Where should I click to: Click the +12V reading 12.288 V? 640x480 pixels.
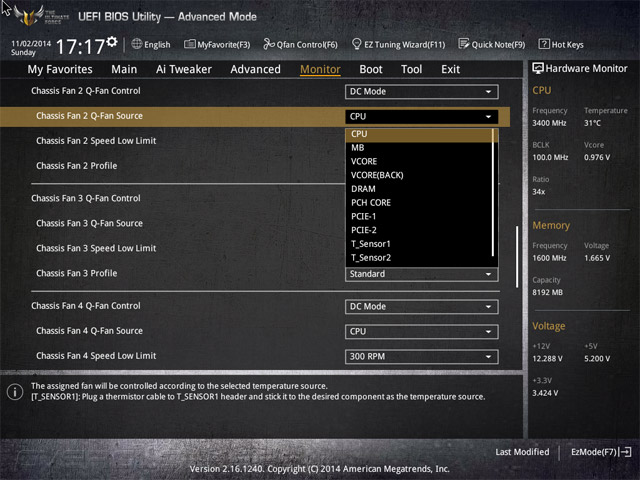coord(547,359)
